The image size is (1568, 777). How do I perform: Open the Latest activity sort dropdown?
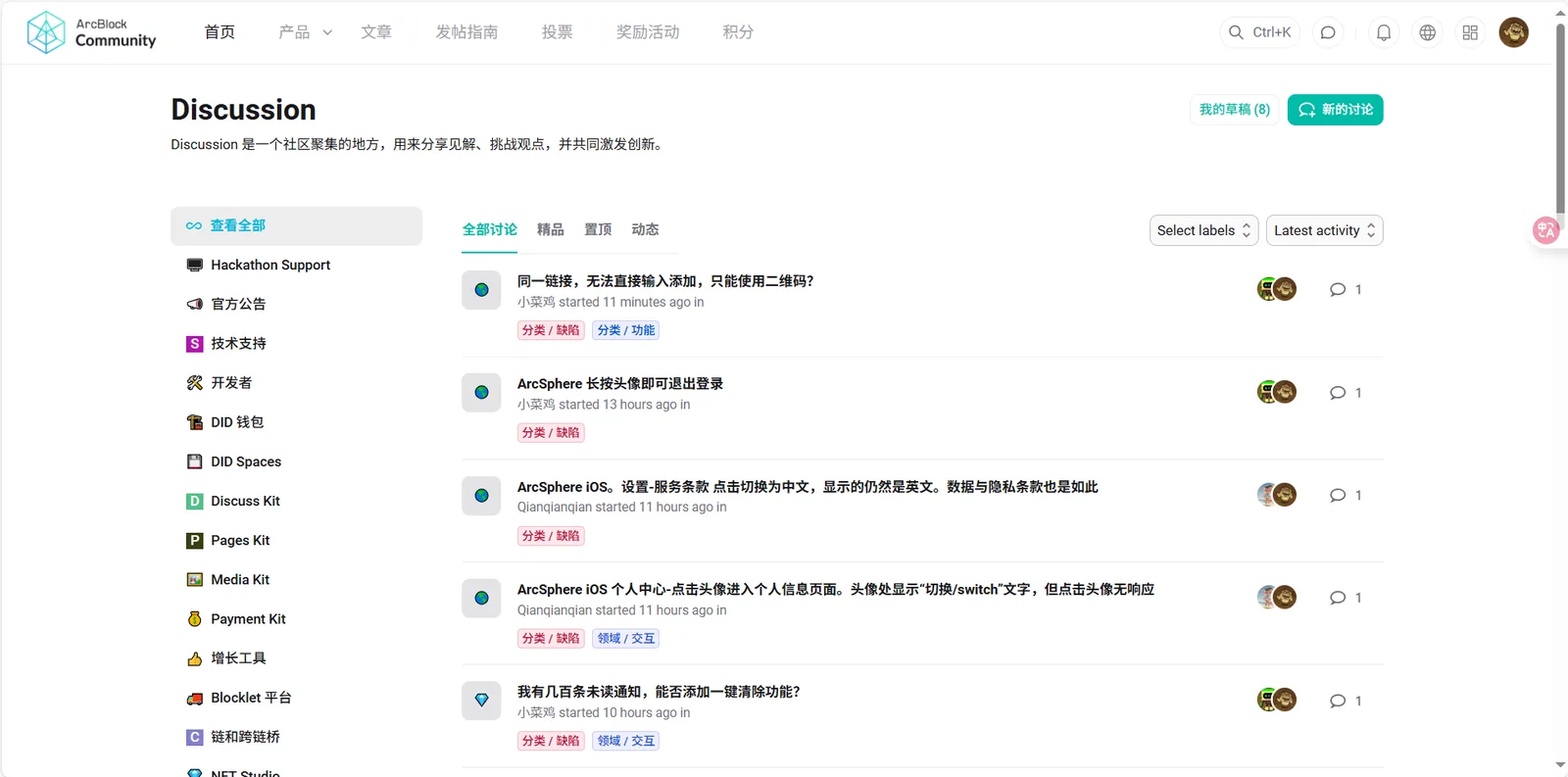(x=1324, y=230)
